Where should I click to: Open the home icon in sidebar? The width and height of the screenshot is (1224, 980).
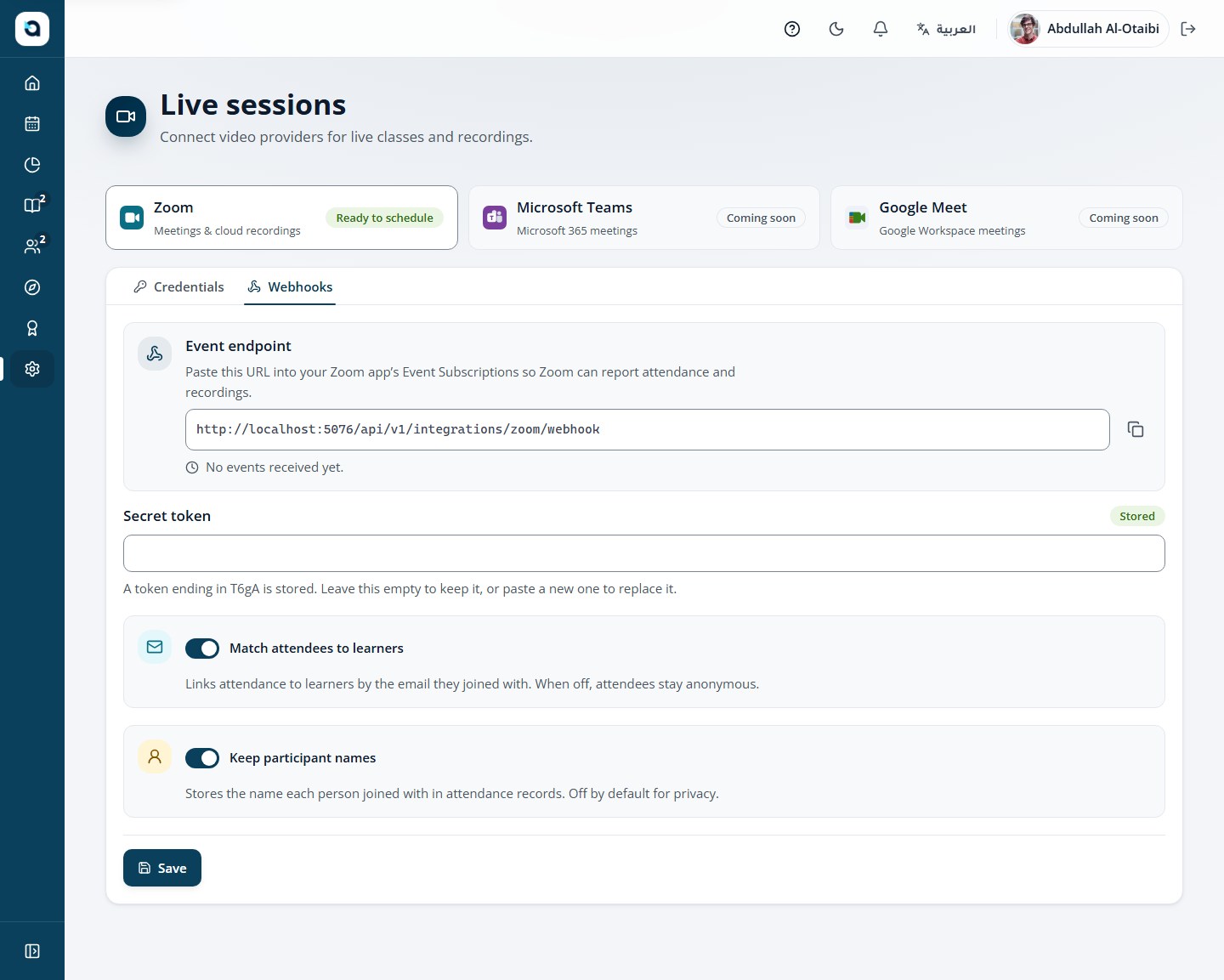pyautogui.click(x=32, y=82)
